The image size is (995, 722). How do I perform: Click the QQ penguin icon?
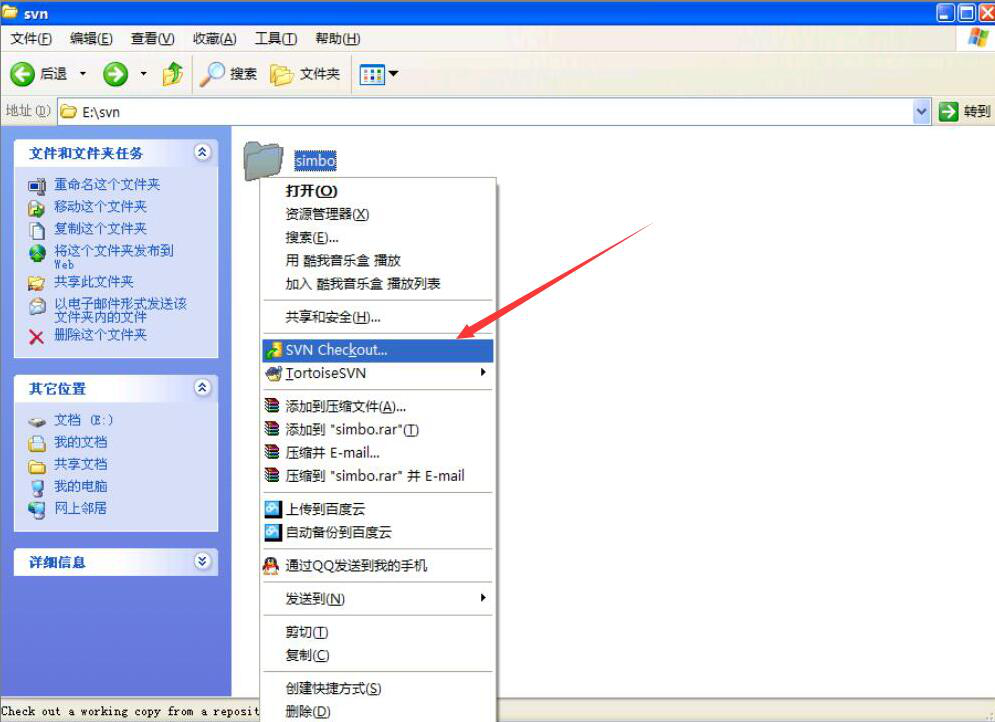pyautogui.click(x=271, y=565)
